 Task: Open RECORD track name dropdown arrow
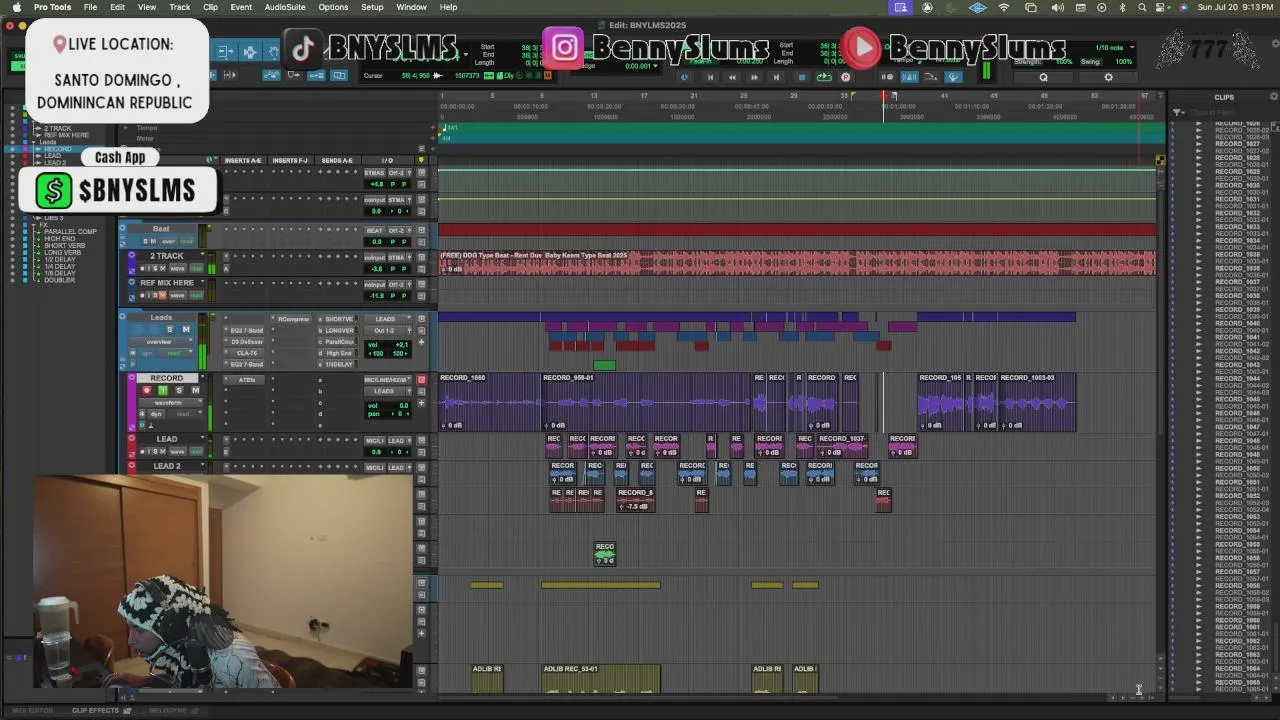[202, 377]
